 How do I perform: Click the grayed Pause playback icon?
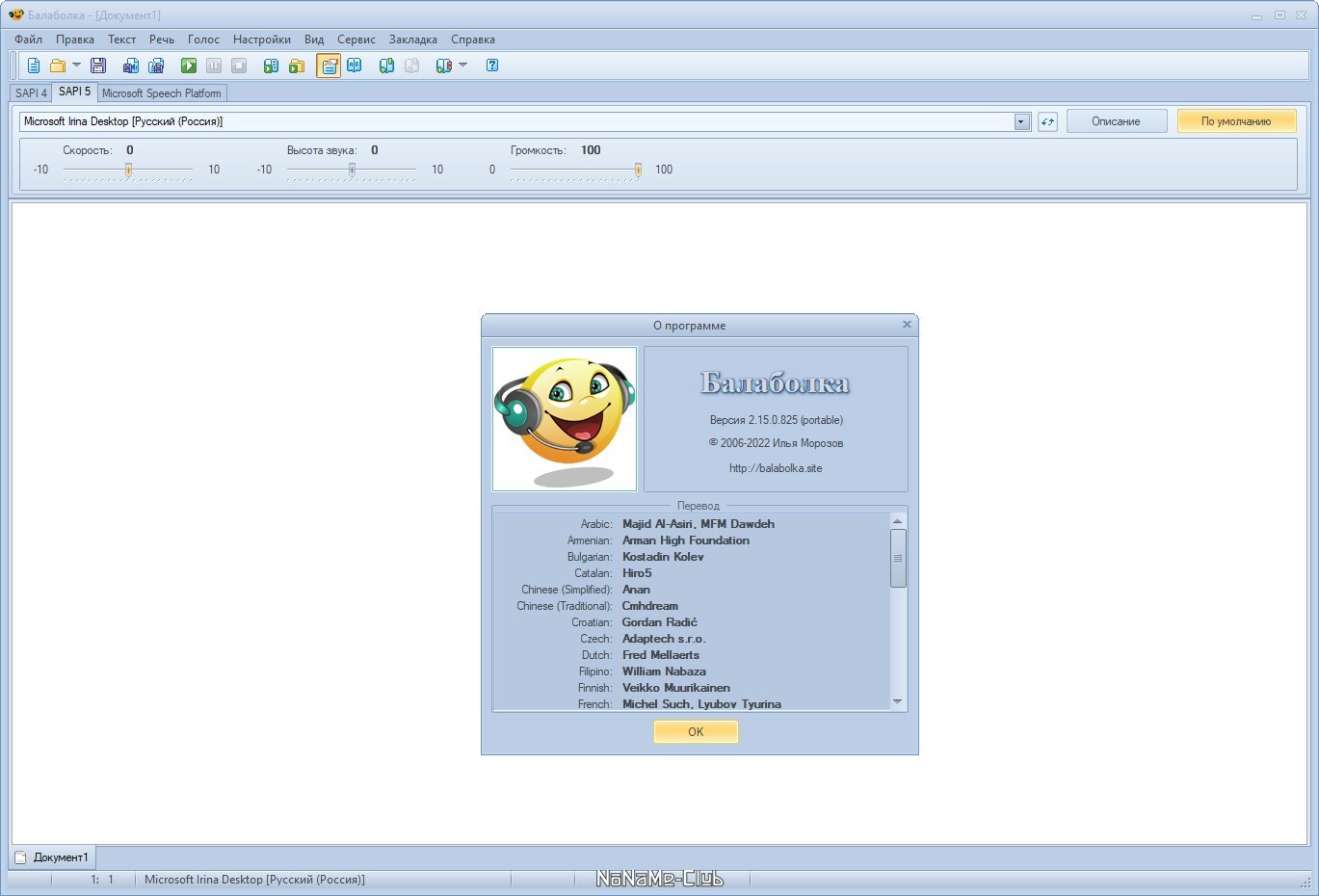[x=214, y=66]
